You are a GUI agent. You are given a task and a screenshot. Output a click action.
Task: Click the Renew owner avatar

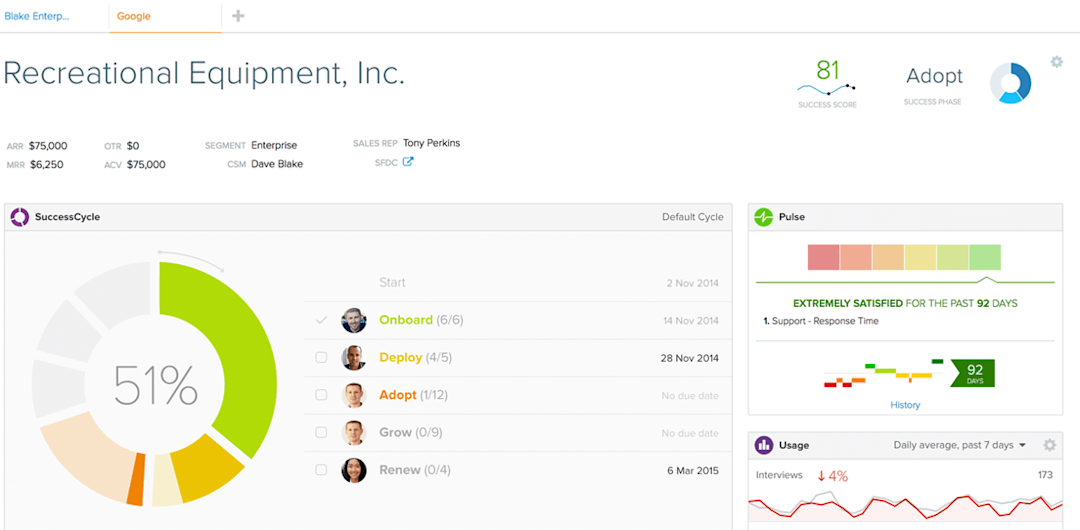353,470
